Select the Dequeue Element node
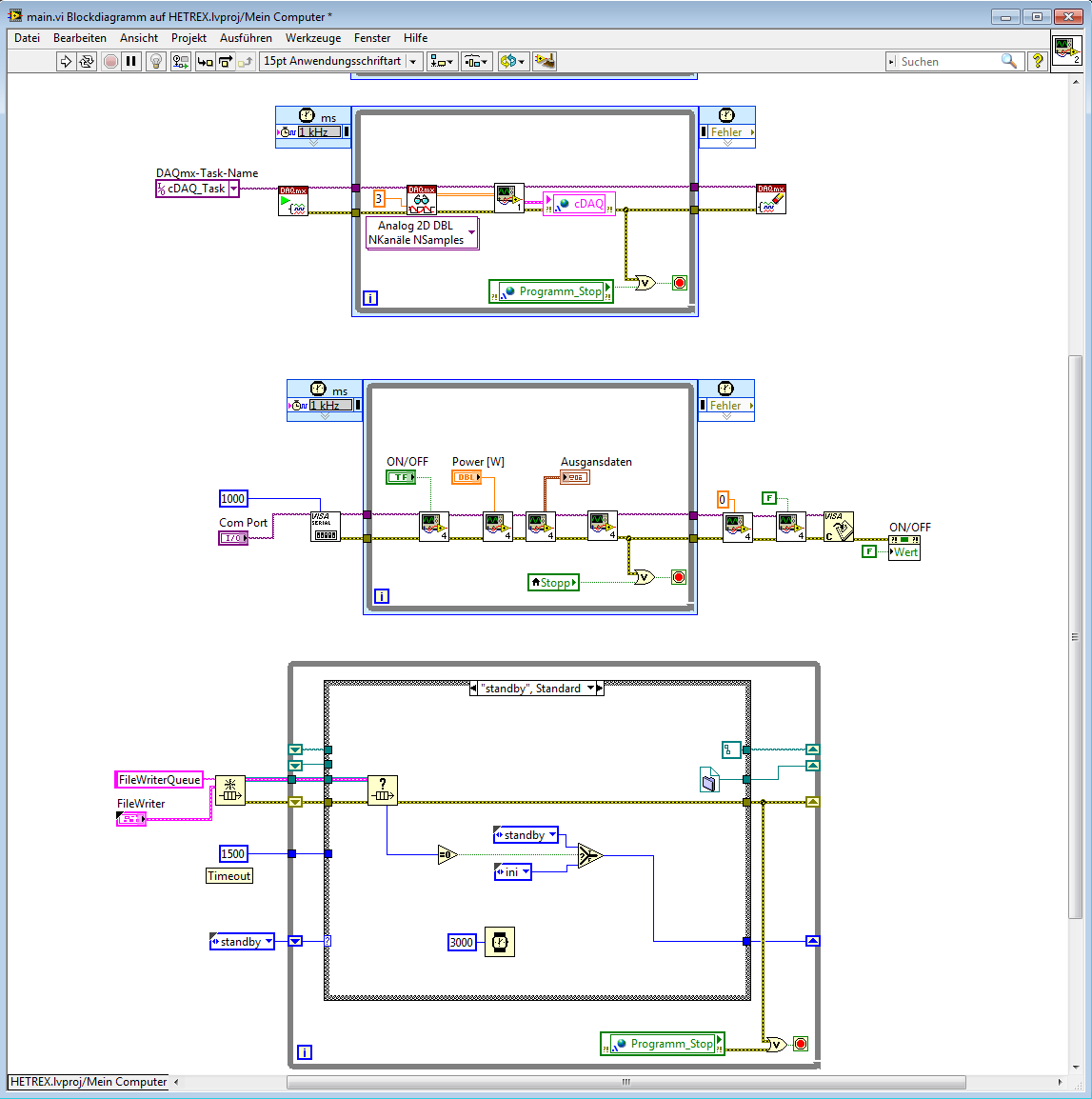This screenshot has width=1092, height=1099. tap(383, 790)
